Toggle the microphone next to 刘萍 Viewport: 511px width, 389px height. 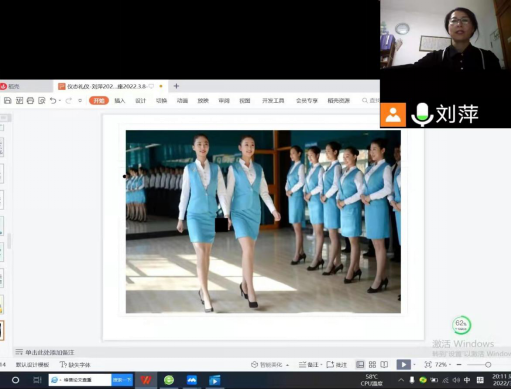tap(422, 115)
